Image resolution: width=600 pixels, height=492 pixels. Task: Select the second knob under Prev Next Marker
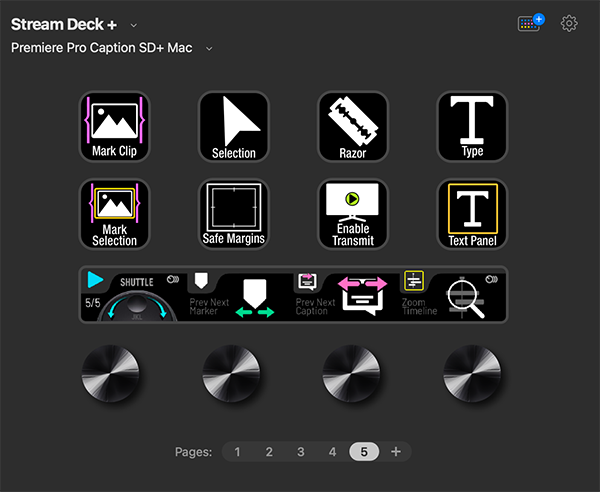(x=231, y=373)
